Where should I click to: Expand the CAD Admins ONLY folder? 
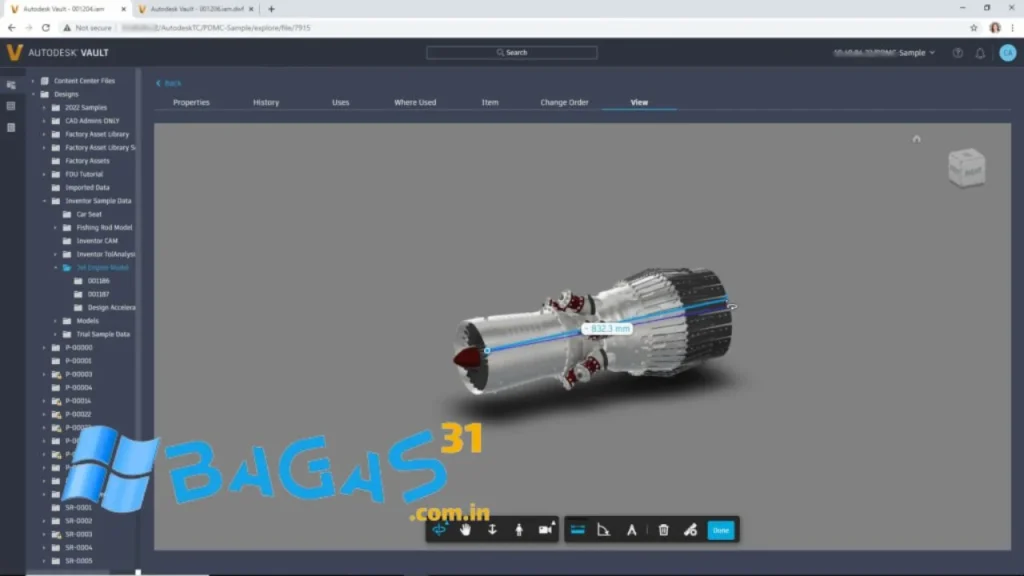click(44, 121)
